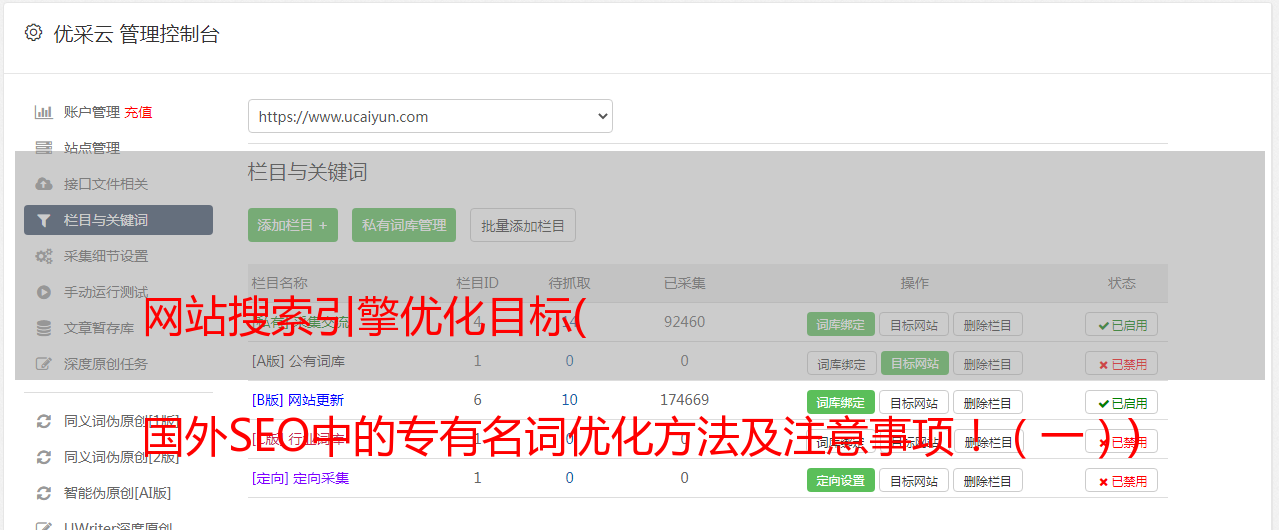Click the gear icon beside 优采云 管理控制台

click(33, 33)
